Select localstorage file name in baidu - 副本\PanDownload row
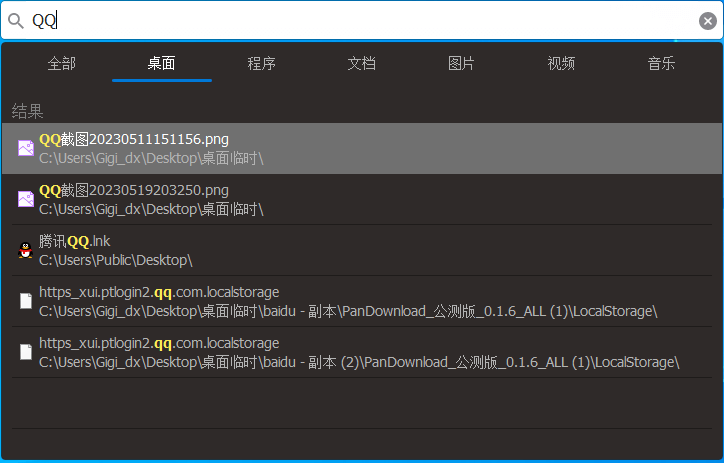Viewport: 724px width, 463px height. (159, 292)
